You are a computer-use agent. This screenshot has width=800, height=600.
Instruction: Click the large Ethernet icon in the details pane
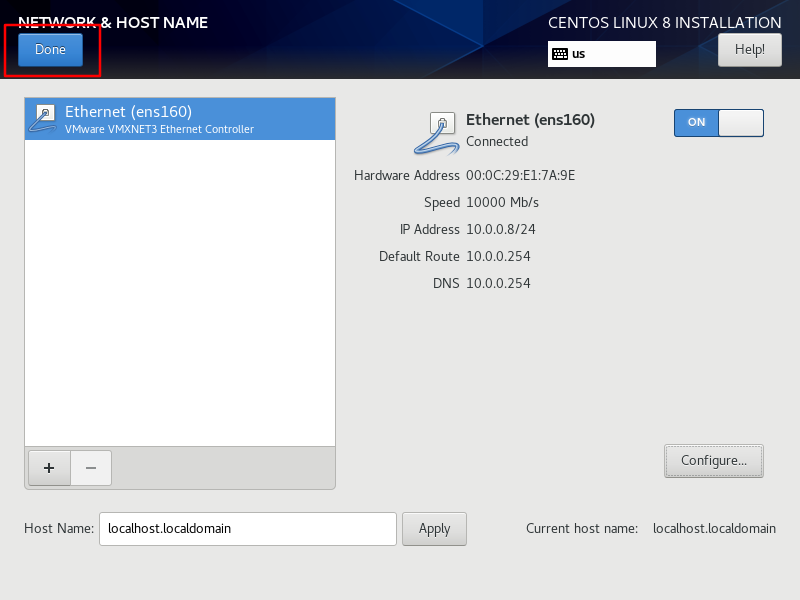pos(435,133)
